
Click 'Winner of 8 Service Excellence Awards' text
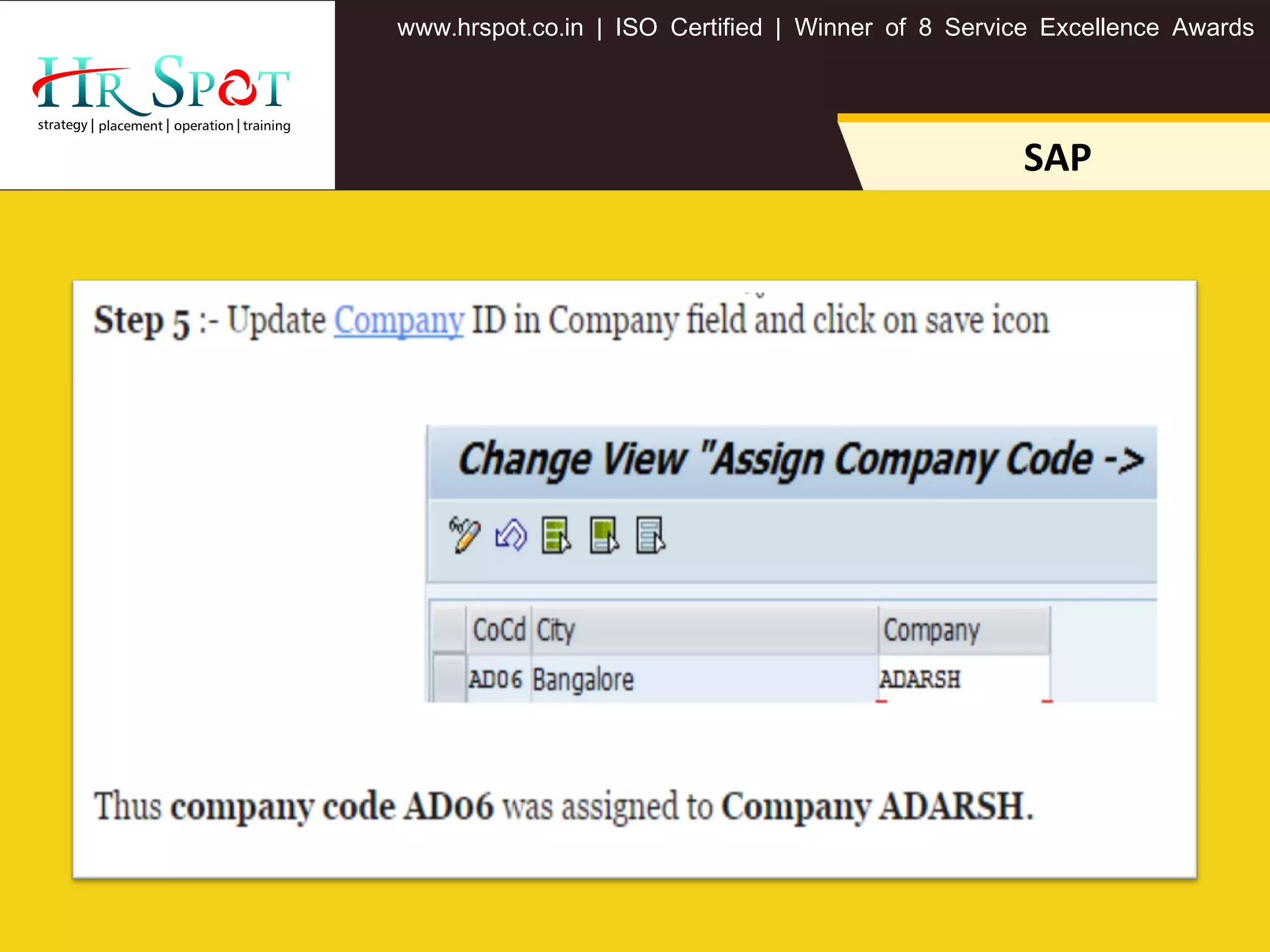(x=1024, y=28)
